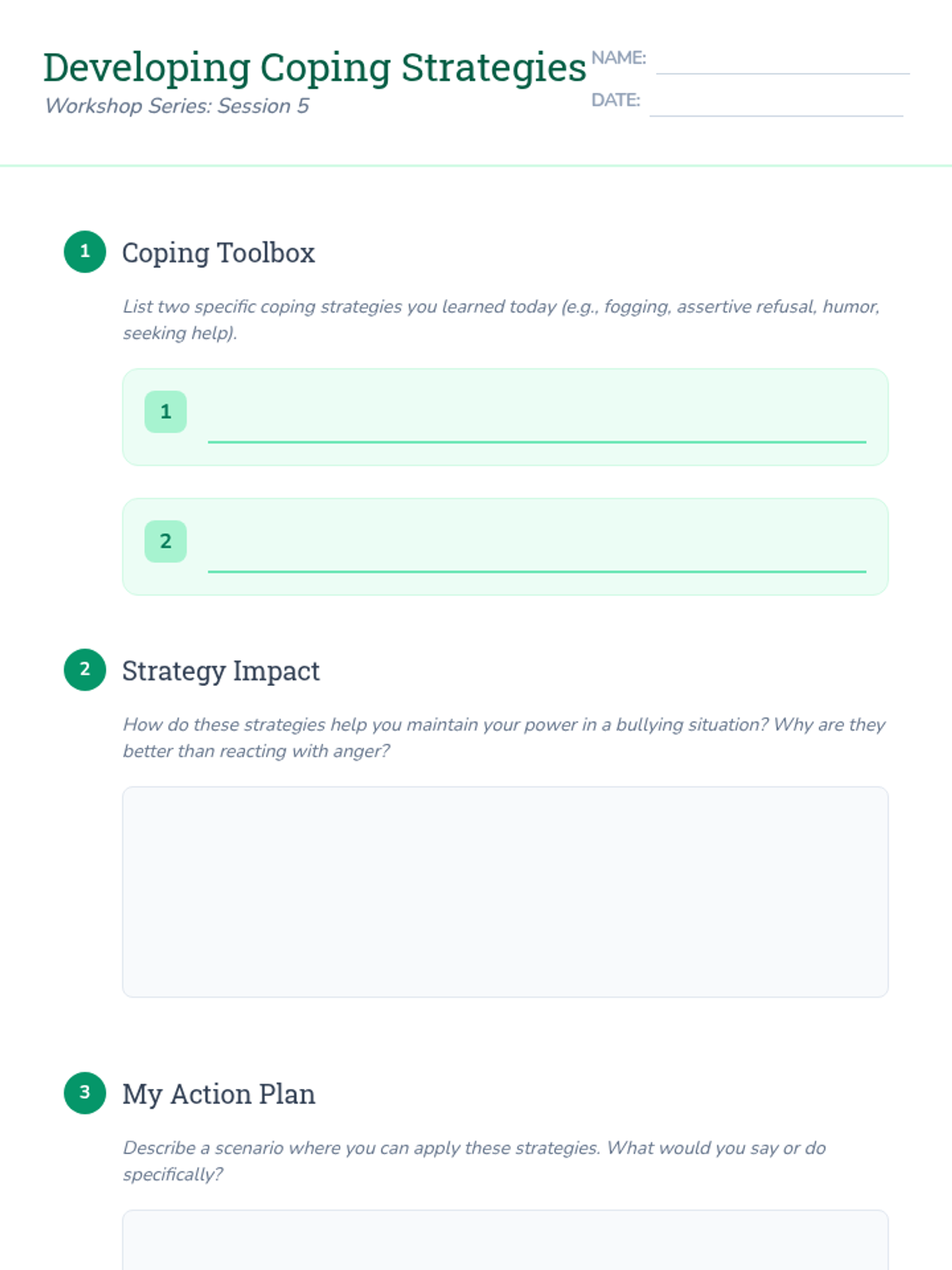952x1270 pixels.
Task: Click the small number 2 strategy badge
Action: (x=166, y=541)
